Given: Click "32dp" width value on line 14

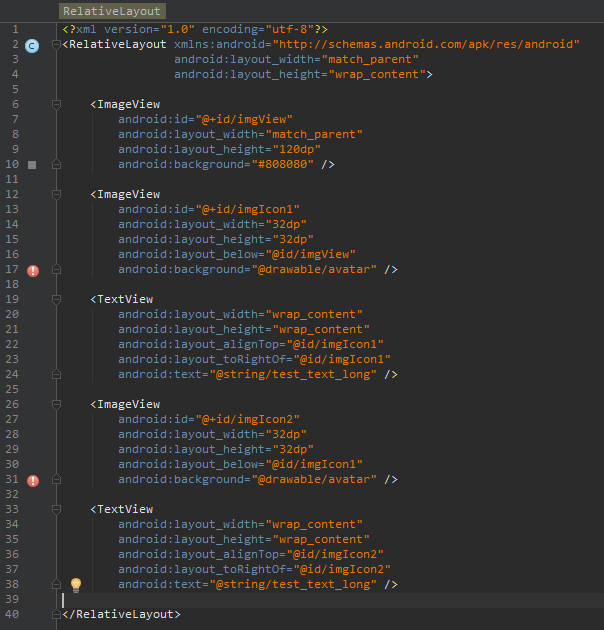Looking at the screenshot, I should click(286, 224).
